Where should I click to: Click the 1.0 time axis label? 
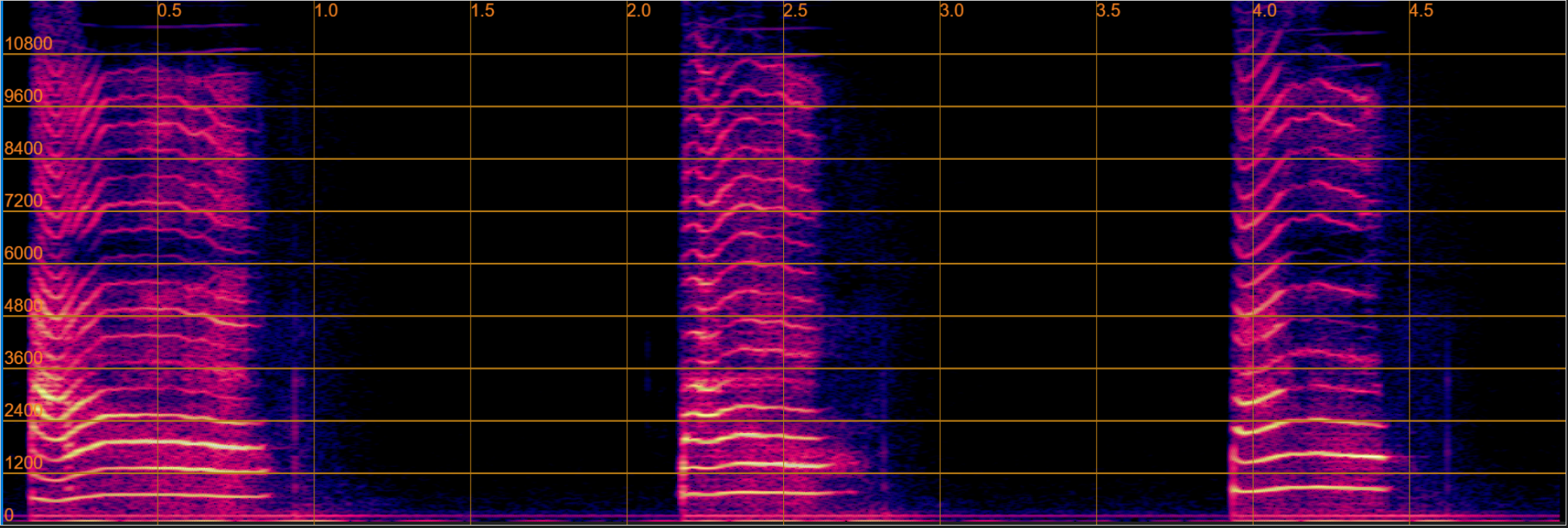tap(326, 11)
